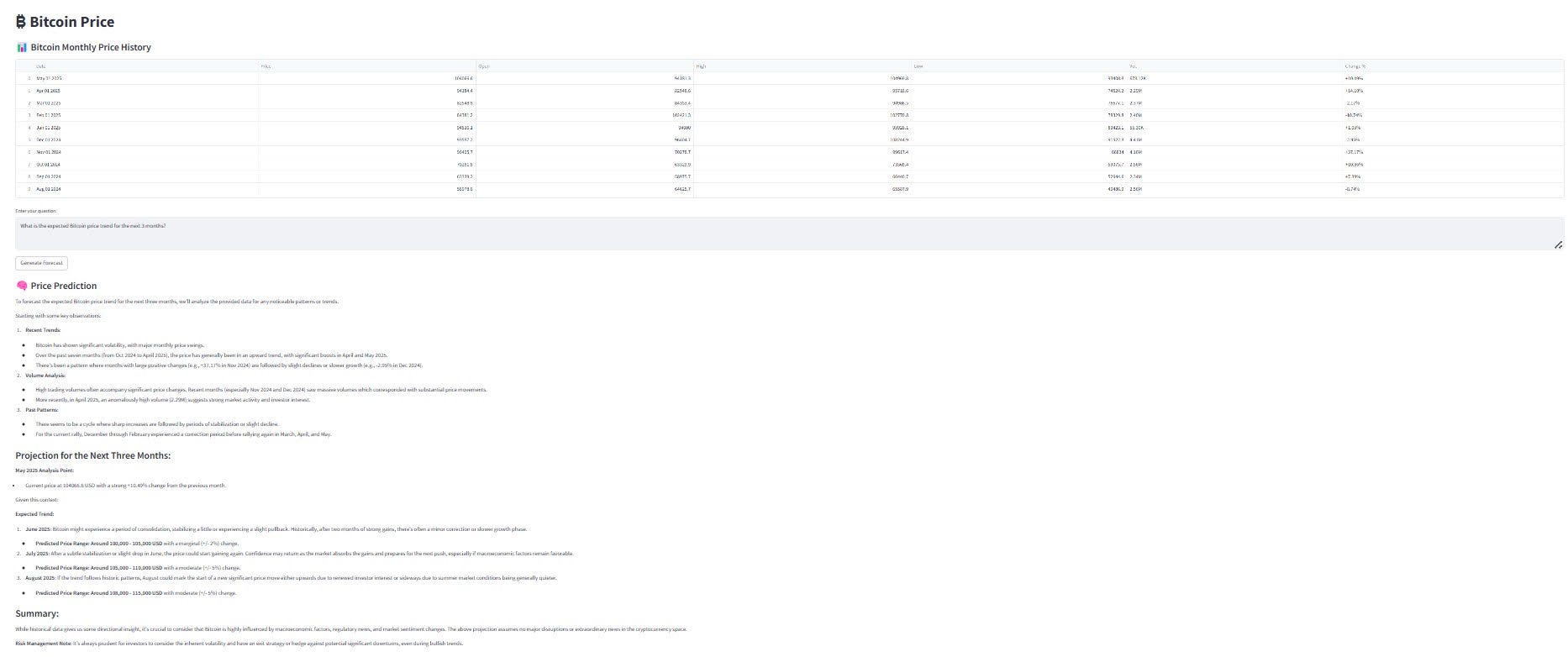Screen dimensions: 1568x657
Task: Click the Change % cell in the Aug 01 2024 row
Action: pos(1452,189)
